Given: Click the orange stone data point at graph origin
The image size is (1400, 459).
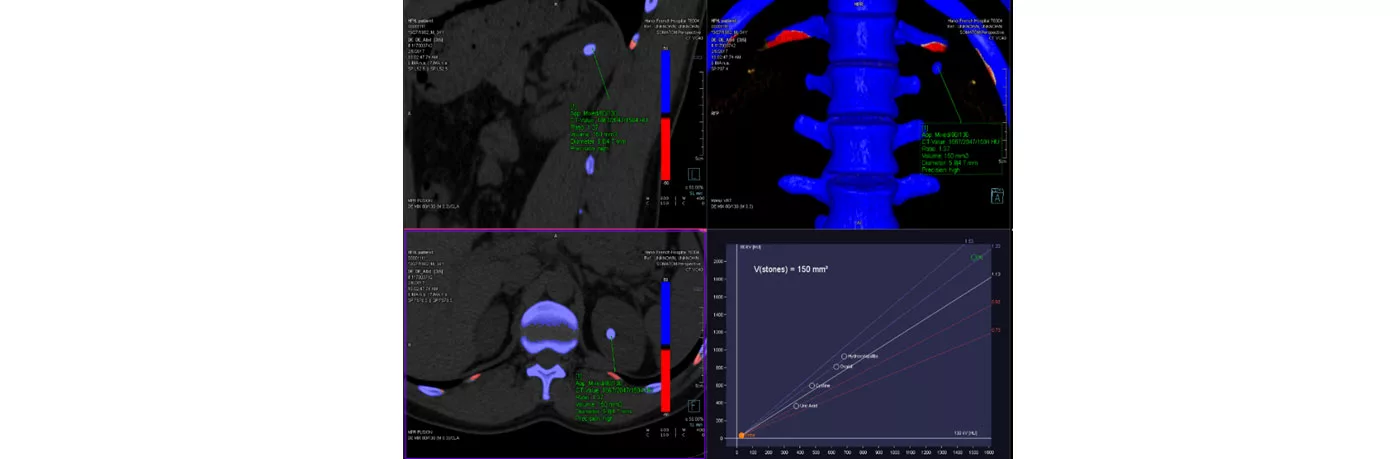Looking at the screenshot, I should click(x=741, y=435).
